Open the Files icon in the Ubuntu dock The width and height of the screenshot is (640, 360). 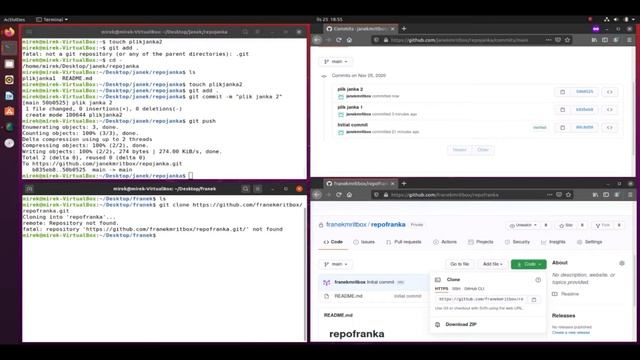9,64
